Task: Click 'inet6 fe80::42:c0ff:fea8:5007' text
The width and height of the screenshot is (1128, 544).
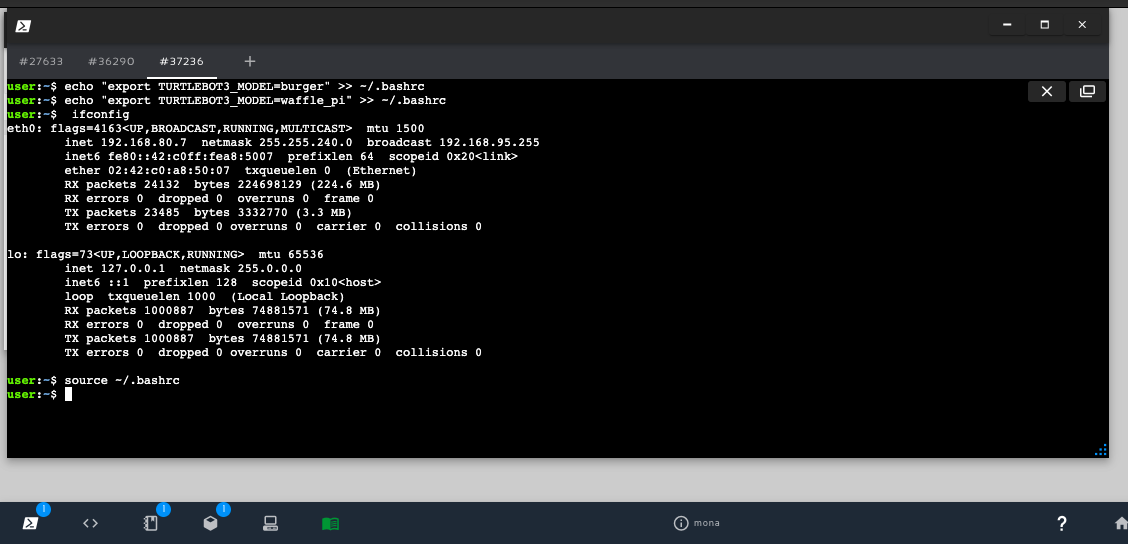Action: (x=168, y=156)
